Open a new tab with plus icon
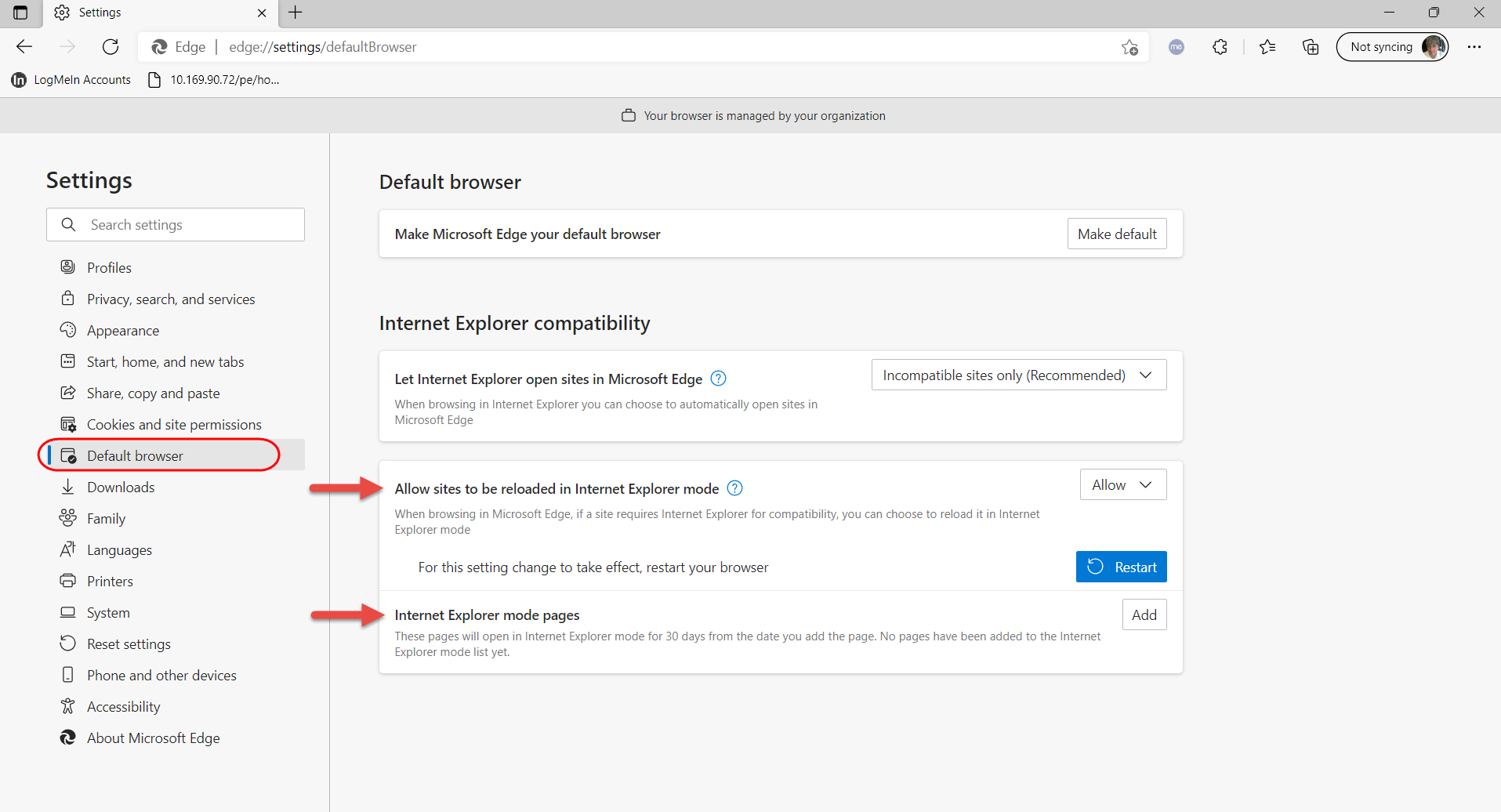 pyautogui.click(x=295, y=13)
